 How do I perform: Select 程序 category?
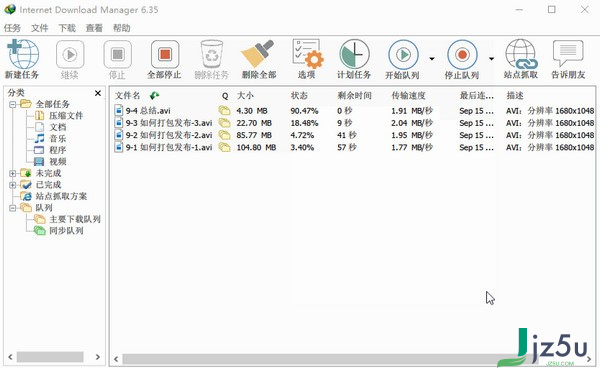click(x=58, y=150)
